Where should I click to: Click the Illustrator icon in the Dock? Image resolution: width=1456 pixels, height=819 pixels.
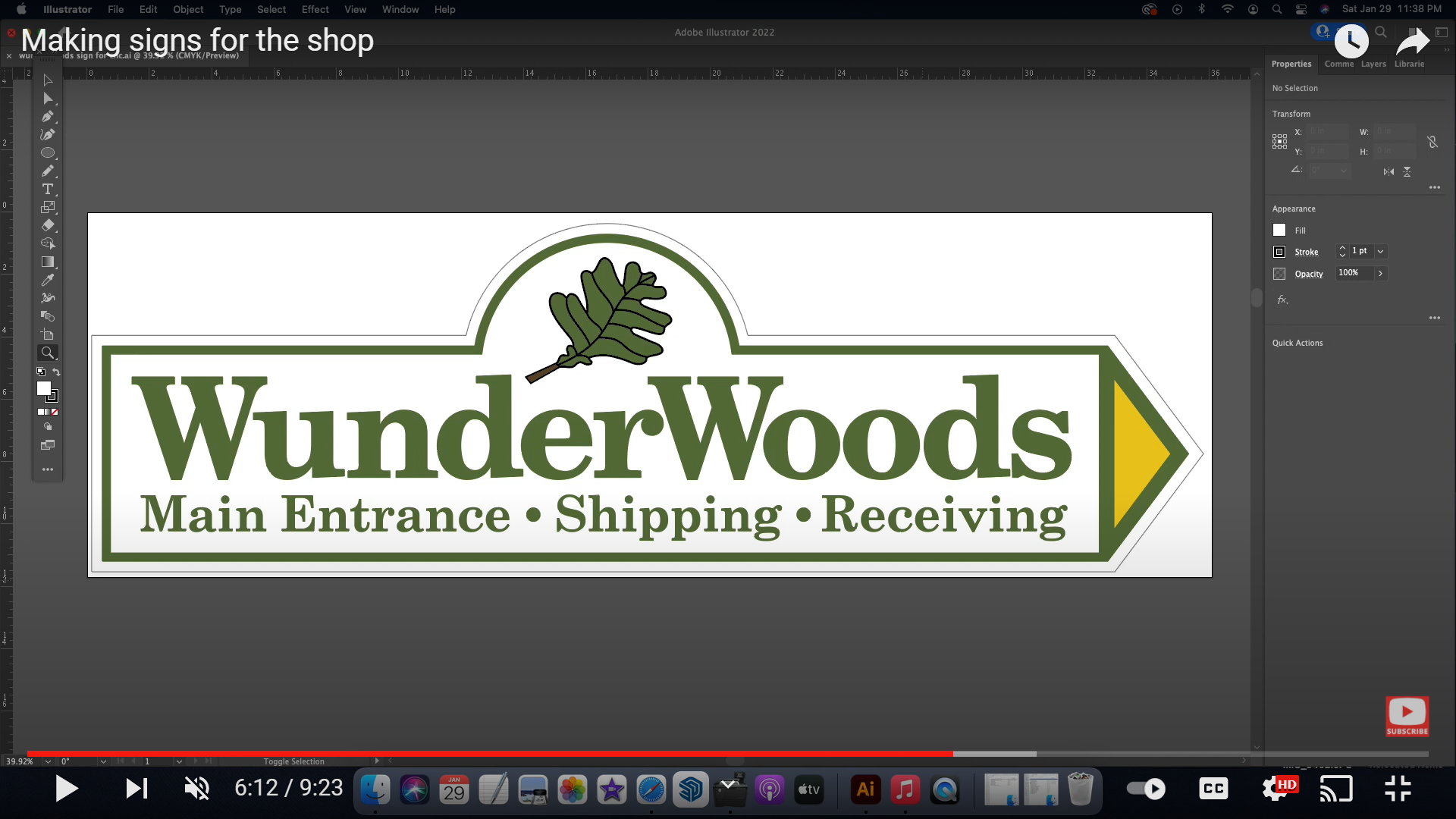[865, 789]
